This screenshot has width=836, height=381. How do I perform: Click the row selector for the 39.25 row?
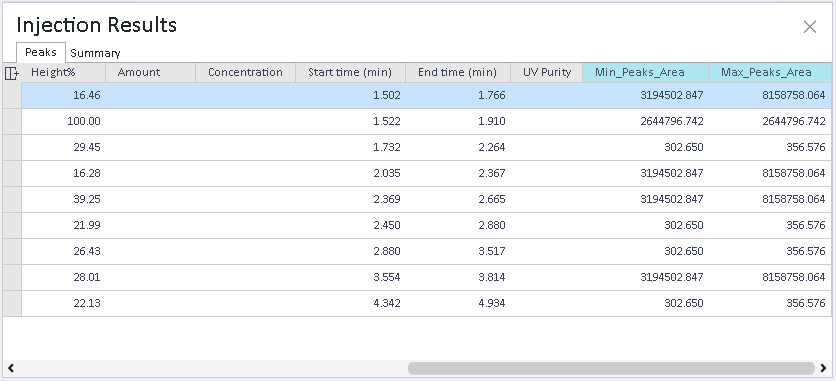pos(12,199)
